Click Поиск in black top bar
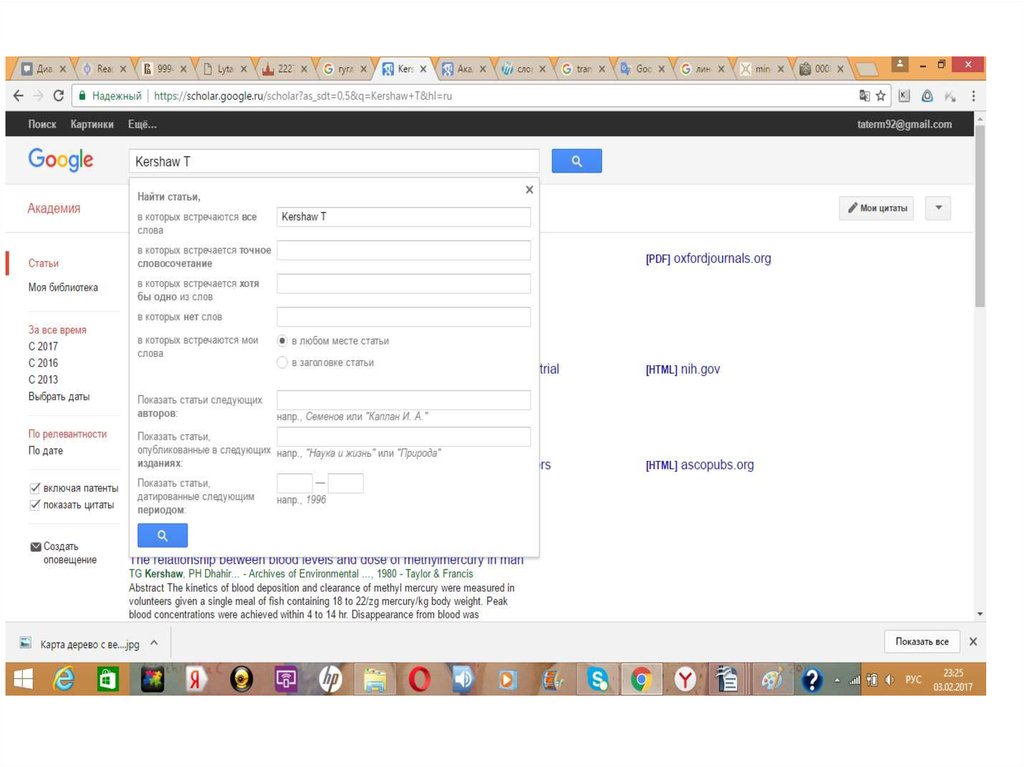Image resolution: width=1024 pixels, height=767 pixels. point(42,124)
